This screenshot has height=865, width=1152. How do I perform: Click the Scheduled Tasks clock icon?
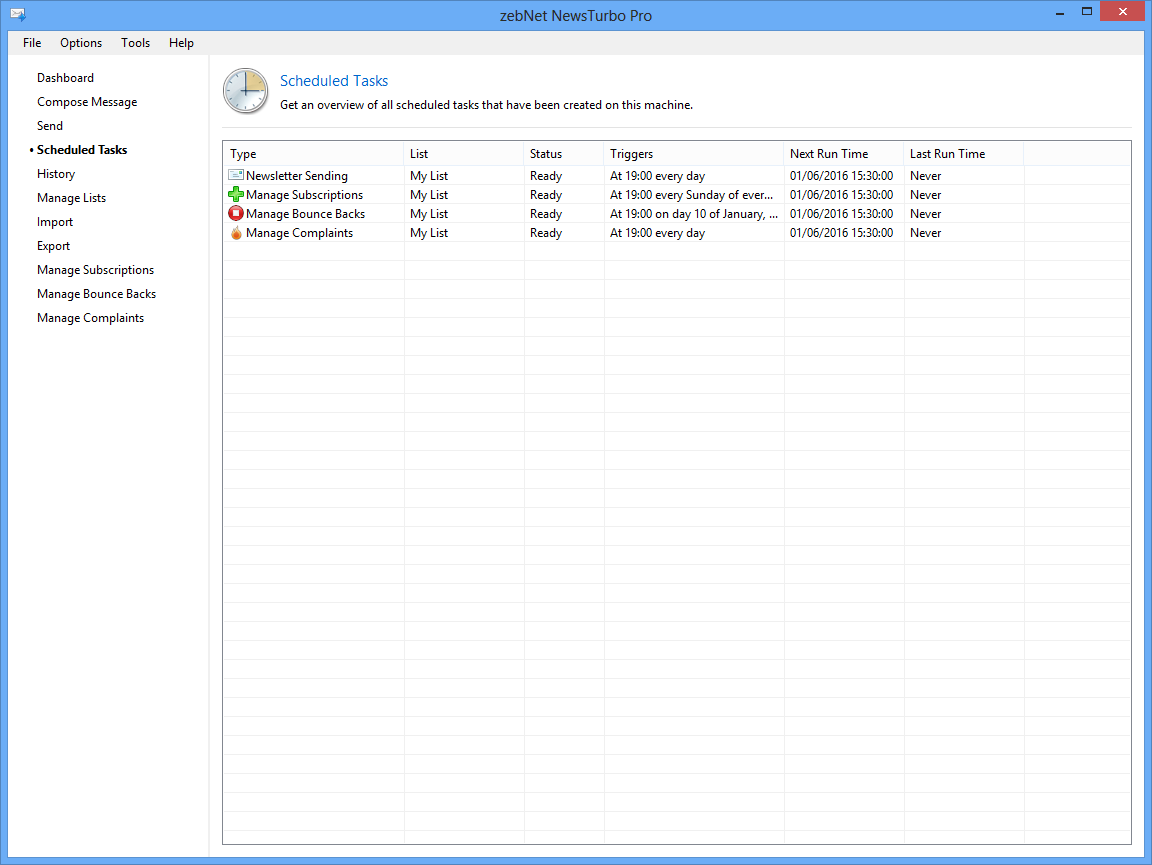tap(245, 91)
